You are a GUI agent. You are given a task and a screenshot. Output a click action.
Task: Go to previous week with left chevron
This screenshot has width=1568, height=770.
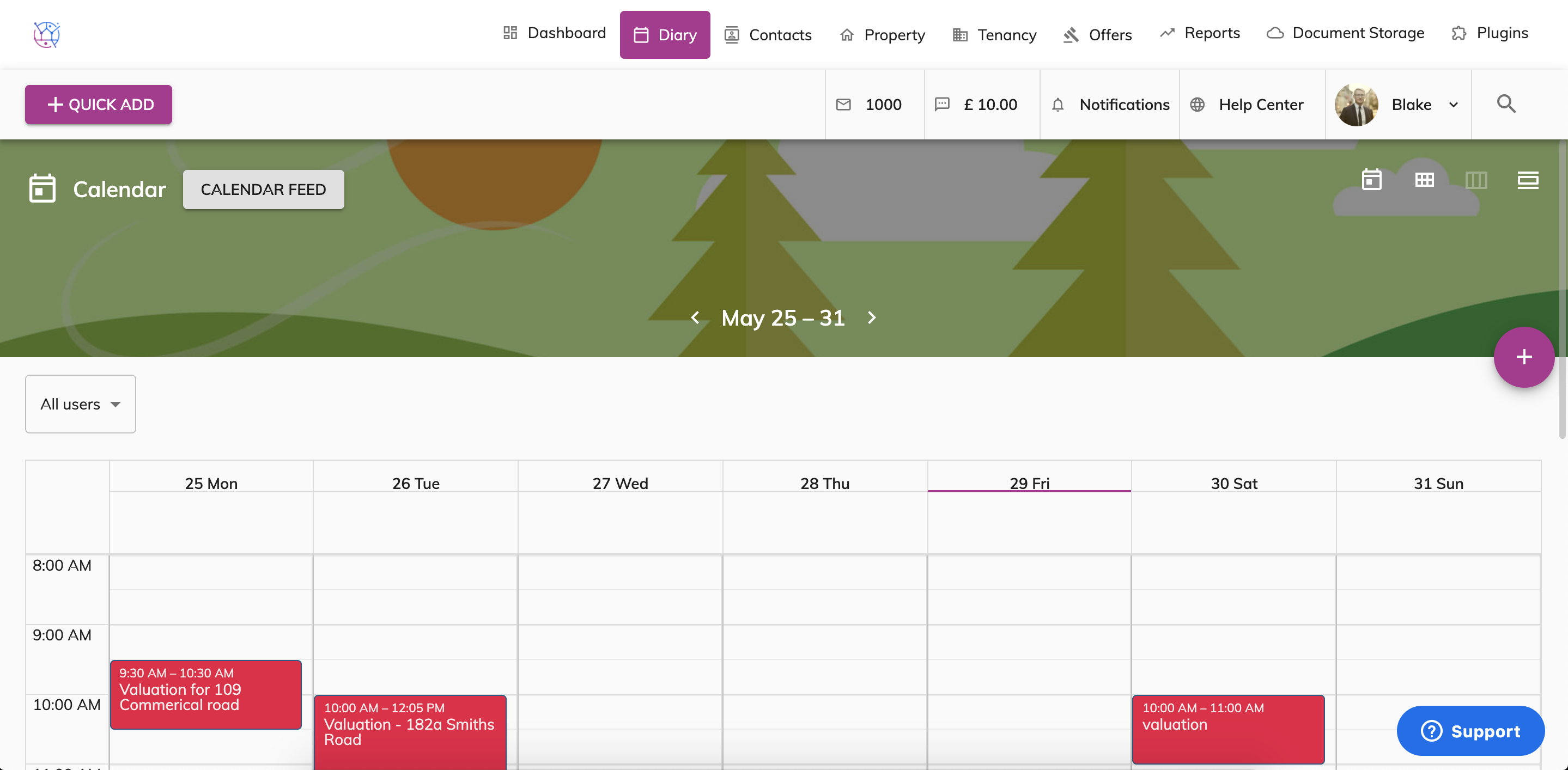[695, 317]
